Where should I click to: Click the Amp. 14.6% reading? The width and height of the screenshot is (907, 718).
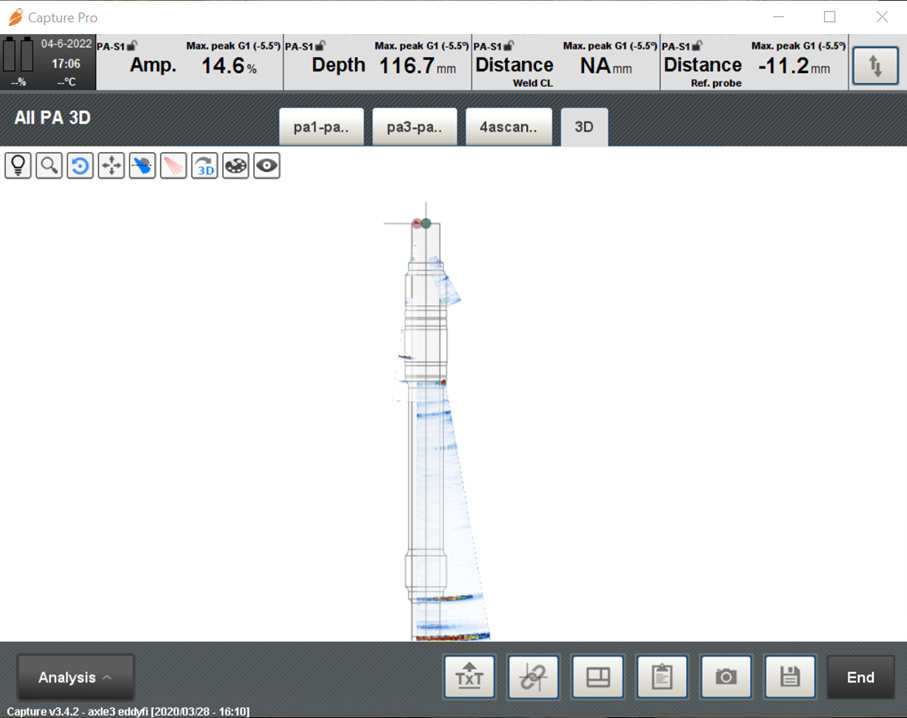pyautogui.click(x=190, y=62)
